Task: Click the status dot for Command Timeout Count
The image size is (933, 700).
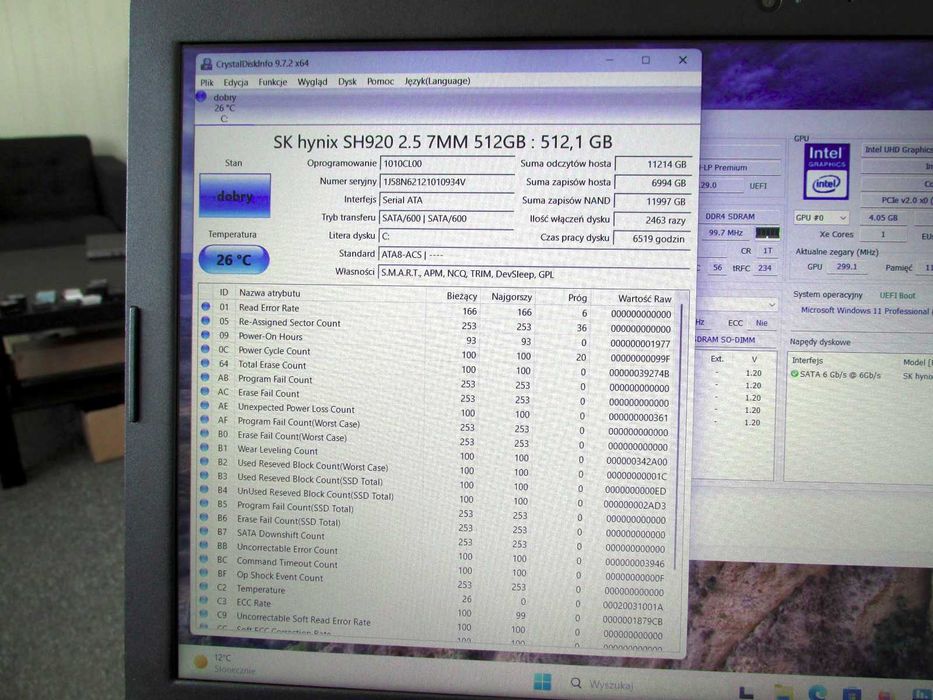Action: (x=204, y=560)
